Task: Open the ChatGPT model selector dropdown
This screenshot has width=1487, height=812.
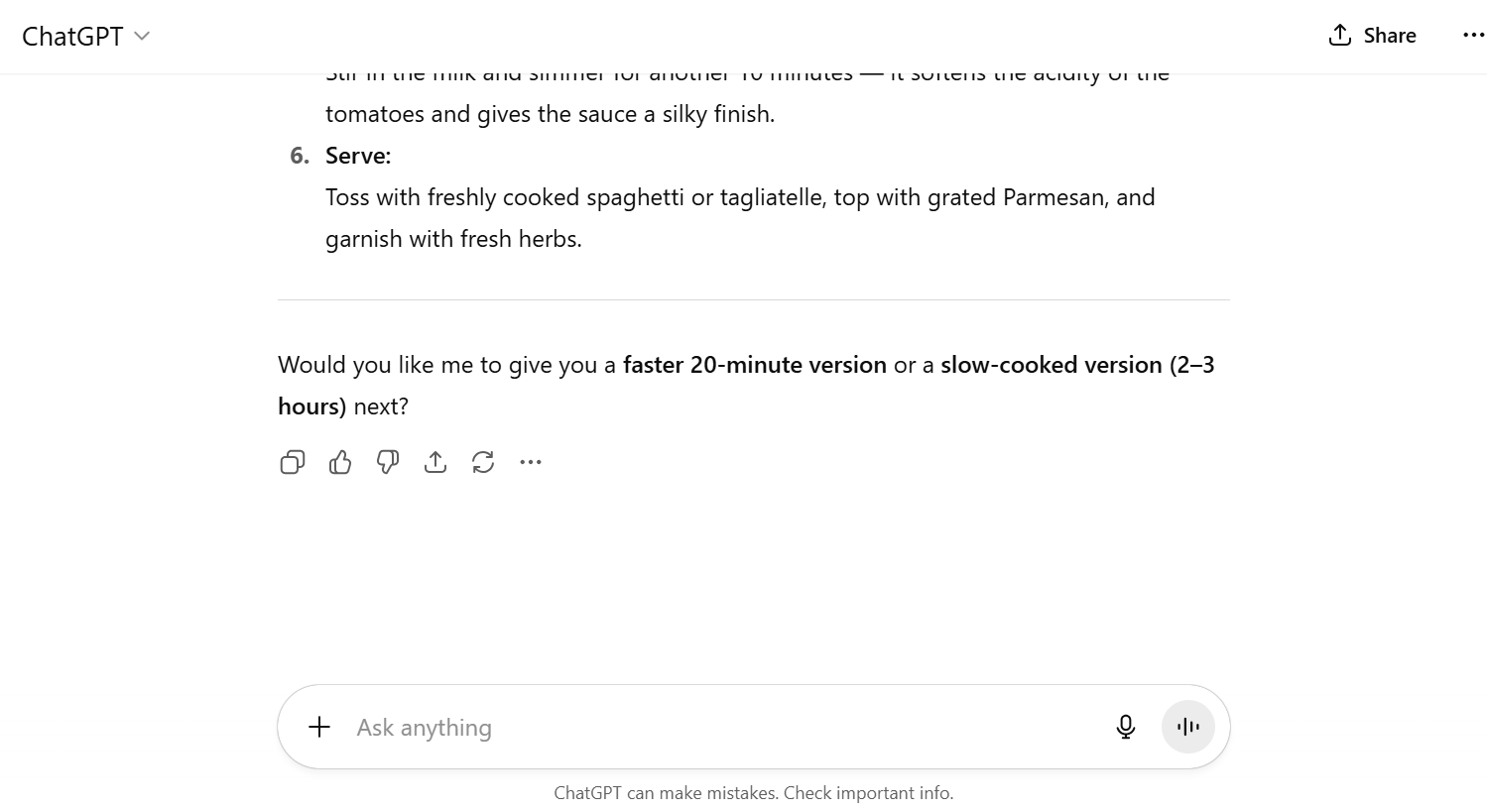Action: click(x=141, y=36)
